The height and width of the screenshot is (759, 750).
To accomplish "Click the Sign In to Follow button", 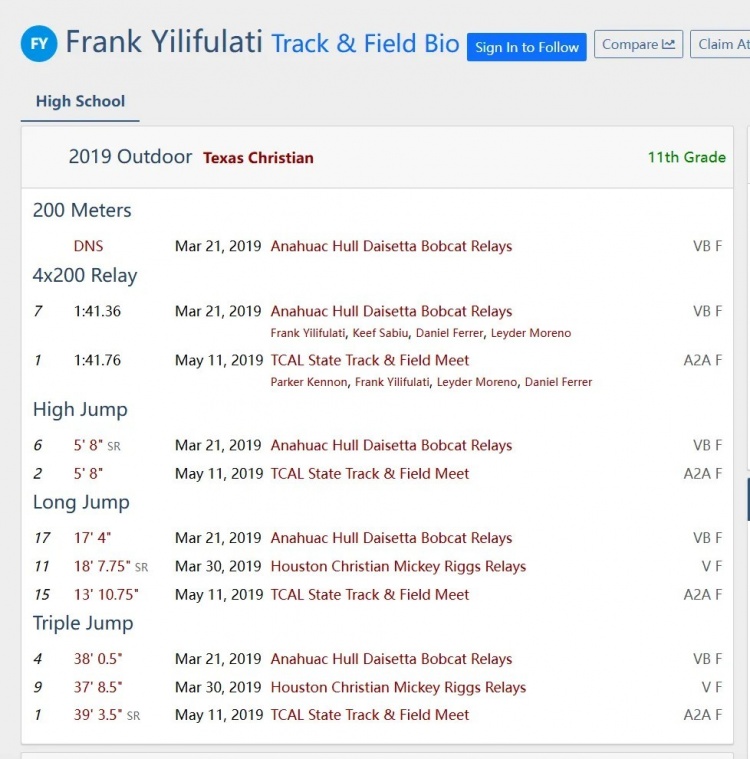I will tap(527, 47).
